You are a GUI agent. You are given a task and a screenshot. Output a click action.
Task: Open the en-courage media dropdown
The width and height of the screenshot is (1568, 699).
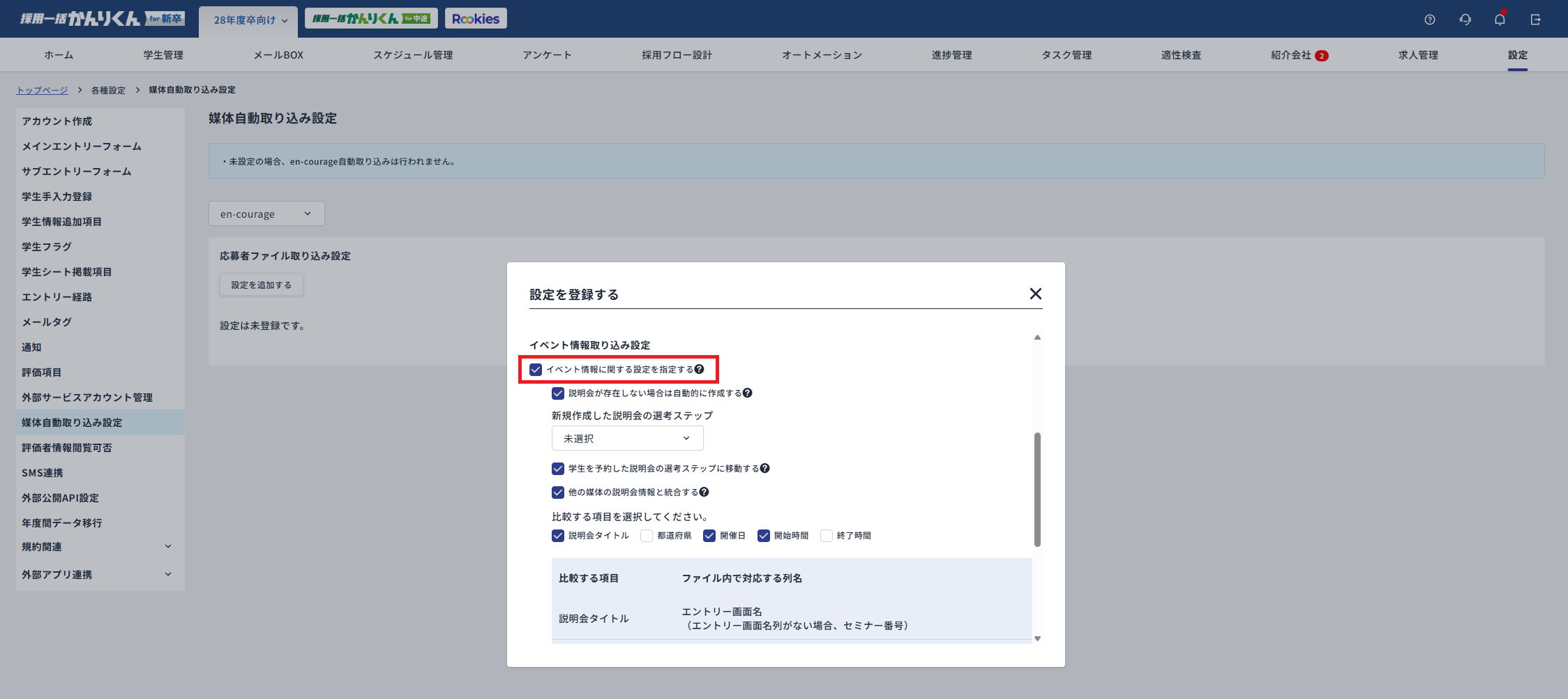click(266, 213)
